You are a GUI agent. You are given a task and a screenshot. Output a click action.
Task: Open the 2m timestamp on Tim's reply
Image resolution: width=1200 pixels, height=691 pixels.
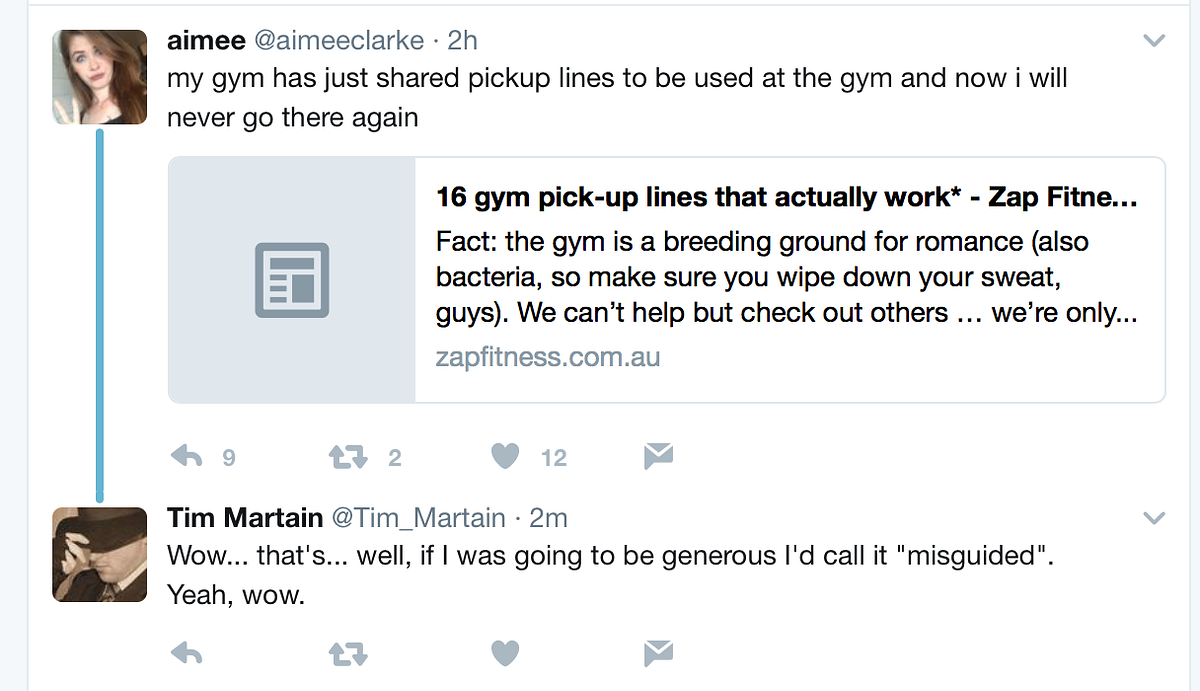pyautogui.click(x=548, y=518)
